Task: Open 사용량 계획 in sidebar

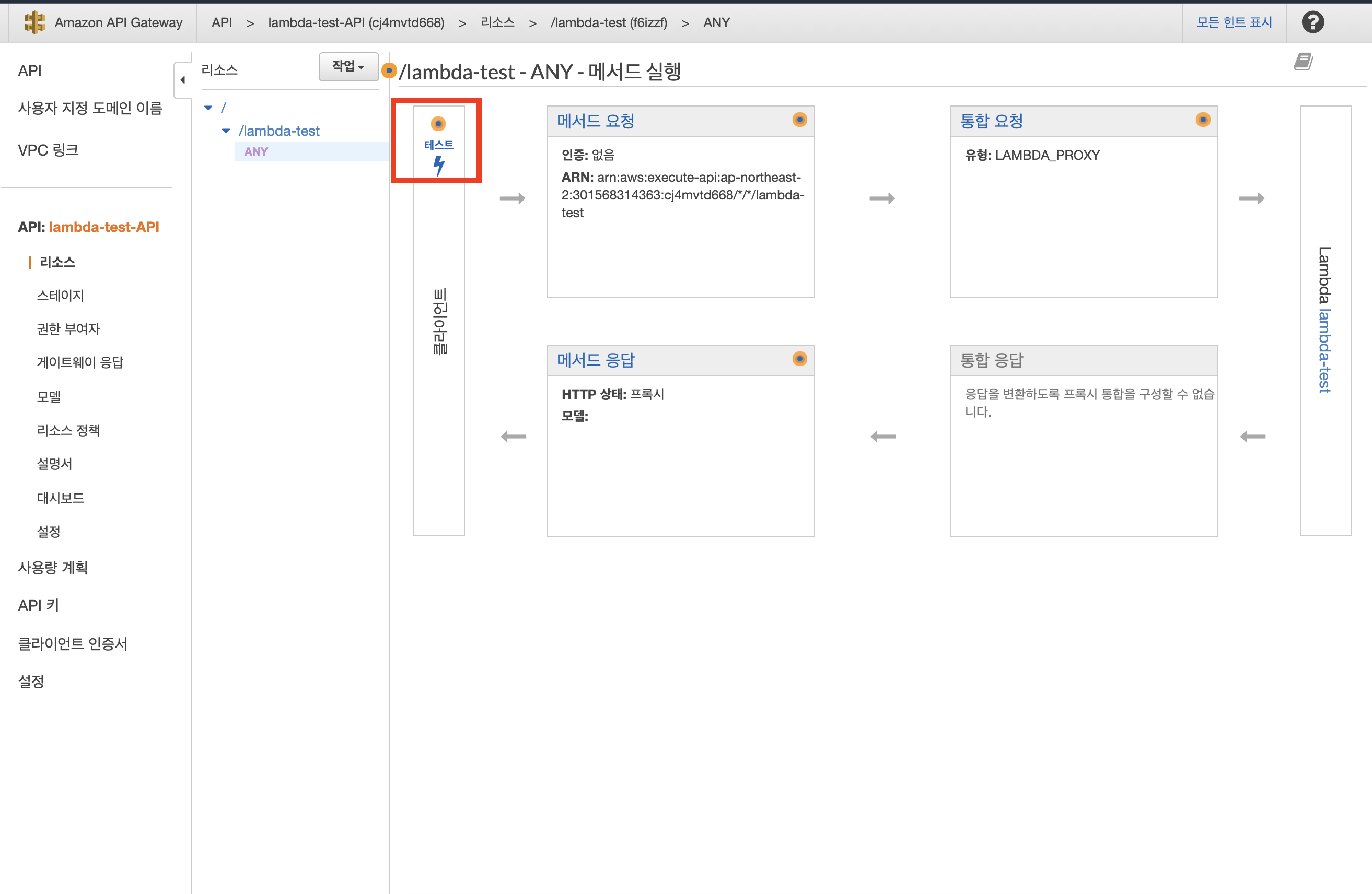Action: tap(53, 568)
